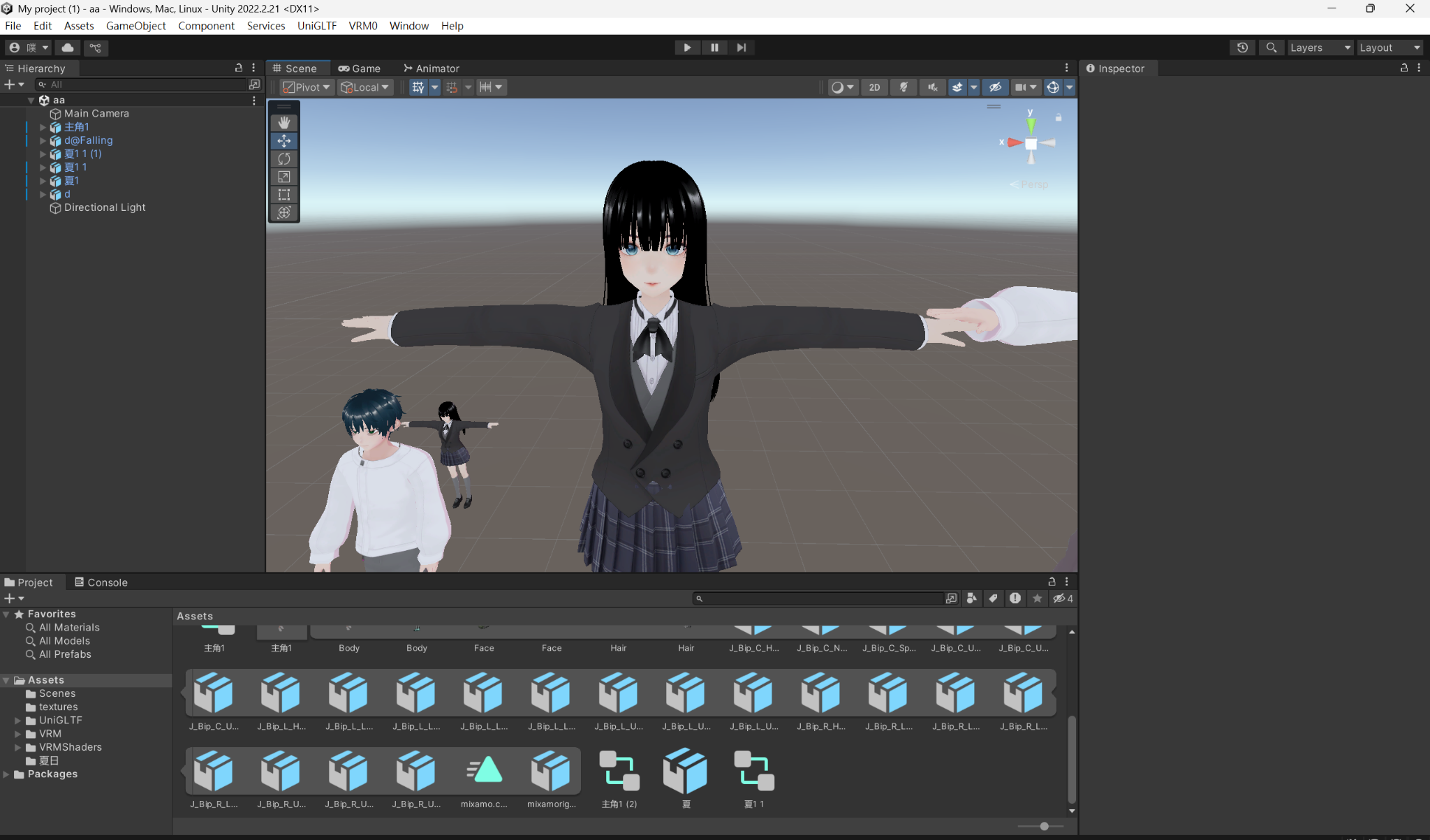Image resolution: width=1430 pixels, height=840 pixels.
Task: Toggle scene visibility of hidden objects
Action: [995, 87]
